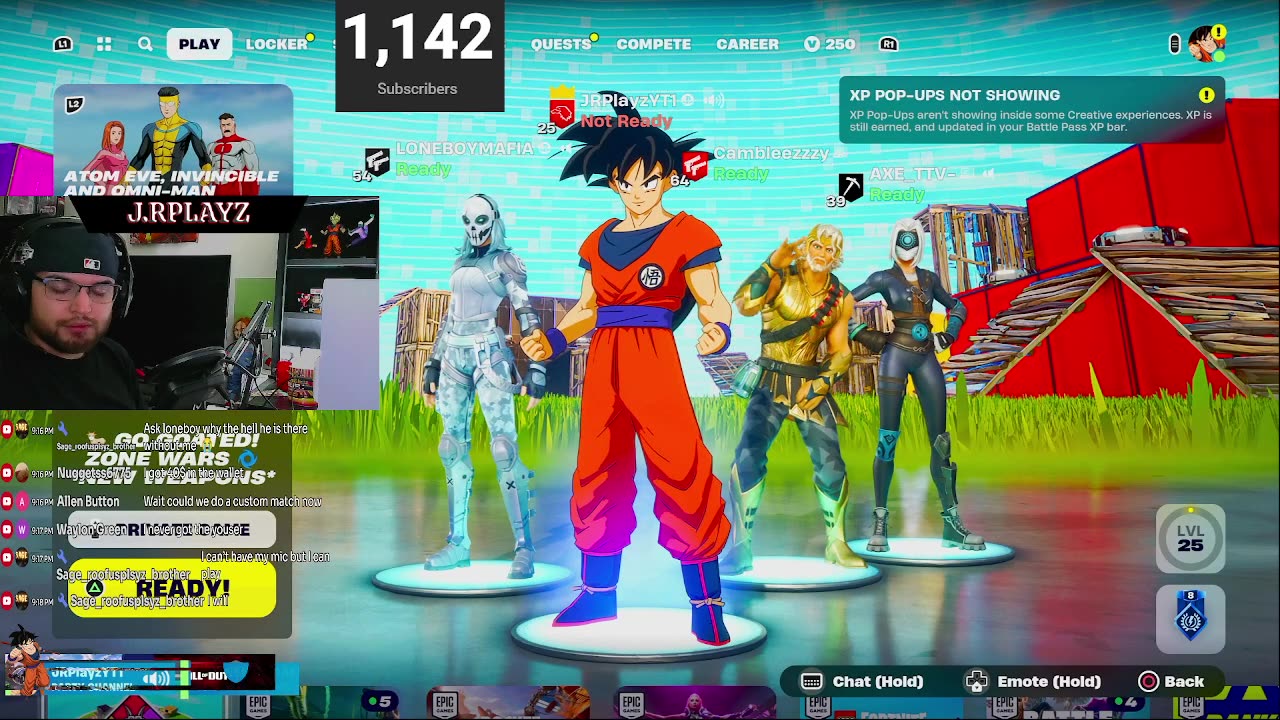
Task: Open the Goku profile avatar top right
Action: [x=1207, y=44]
